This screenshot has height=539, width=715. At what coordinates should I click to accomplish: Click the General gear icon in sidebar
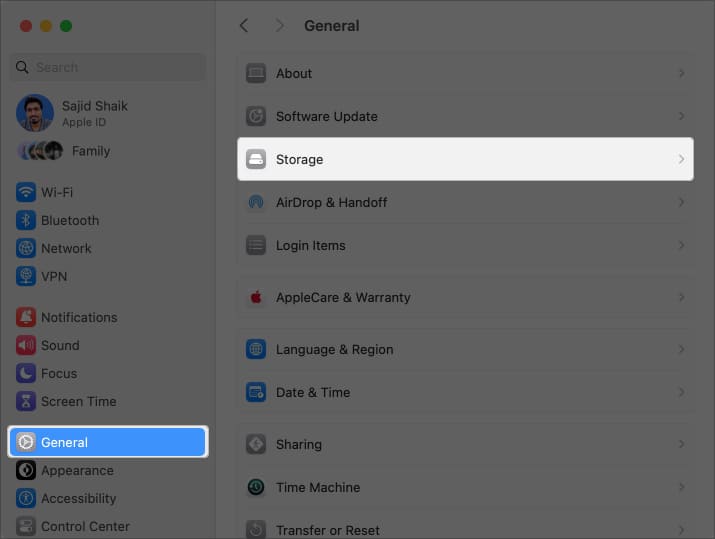(26, 442)
